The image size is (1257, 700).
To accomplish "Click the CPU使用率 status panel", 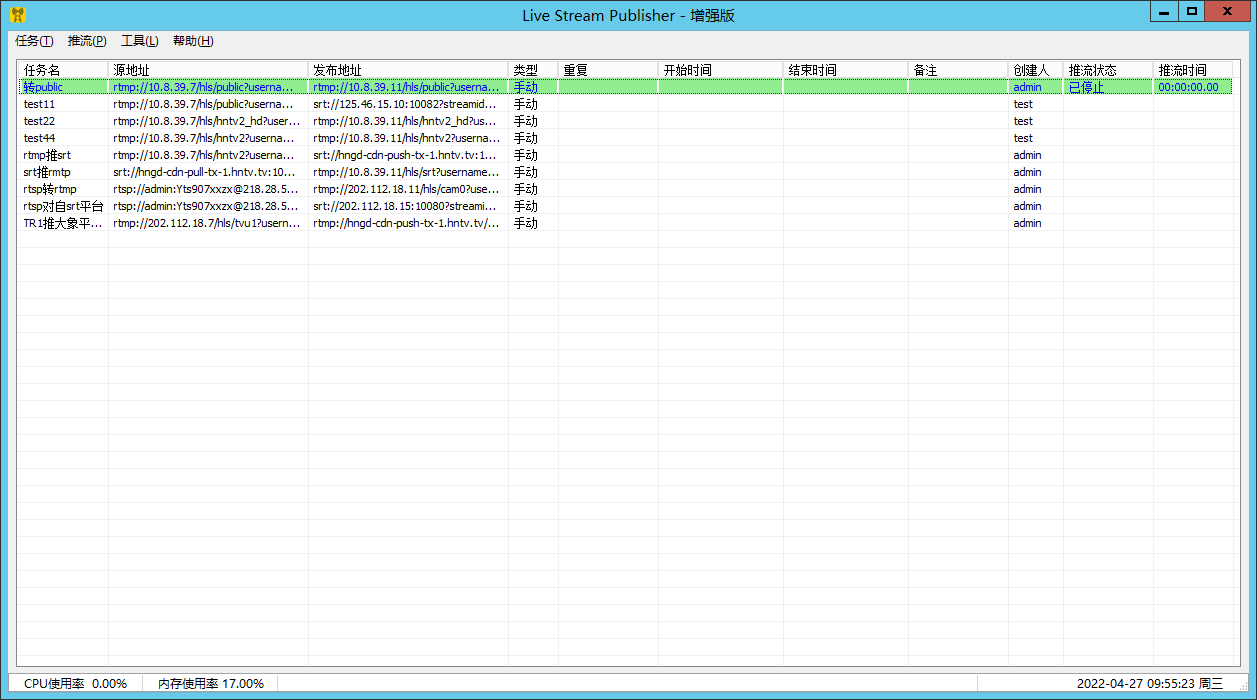I will (75, 684).
